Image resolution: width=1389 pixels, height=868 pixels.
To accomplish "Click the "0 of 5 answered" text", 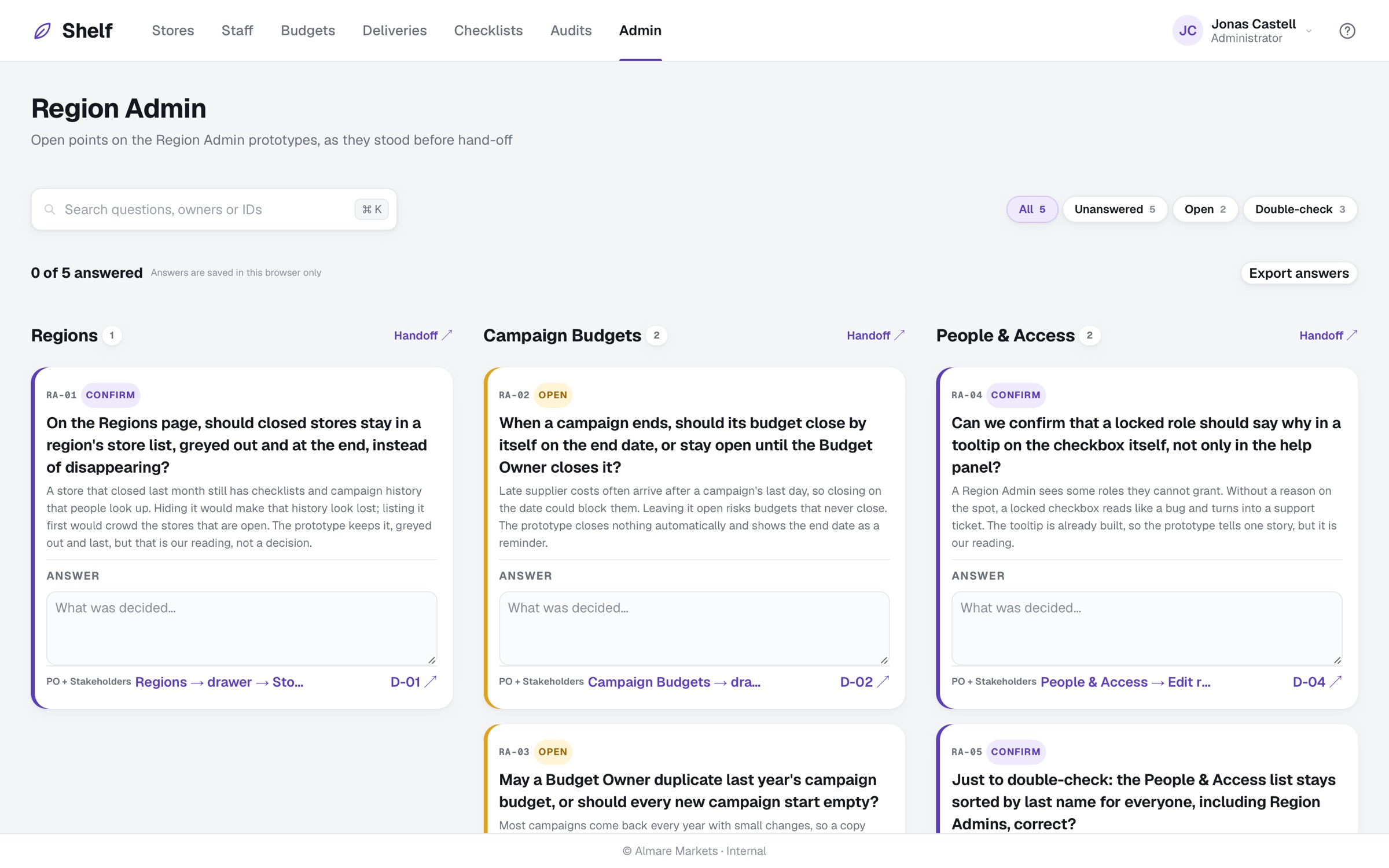I will point(87,273).
